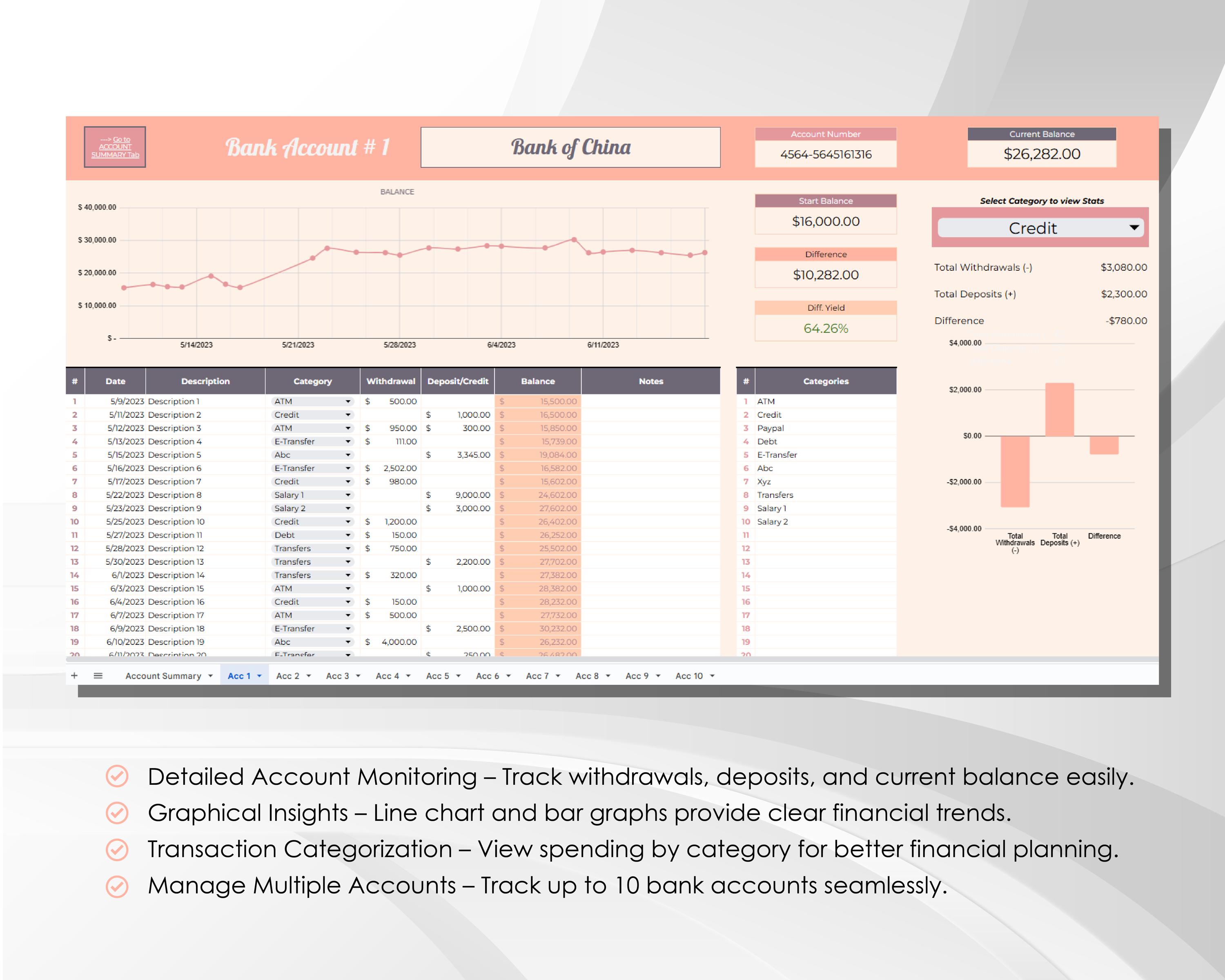1225x980 pixels.
Task: Click the dropdown arrow next to Salary 1 category
Action: pos(348,495)
